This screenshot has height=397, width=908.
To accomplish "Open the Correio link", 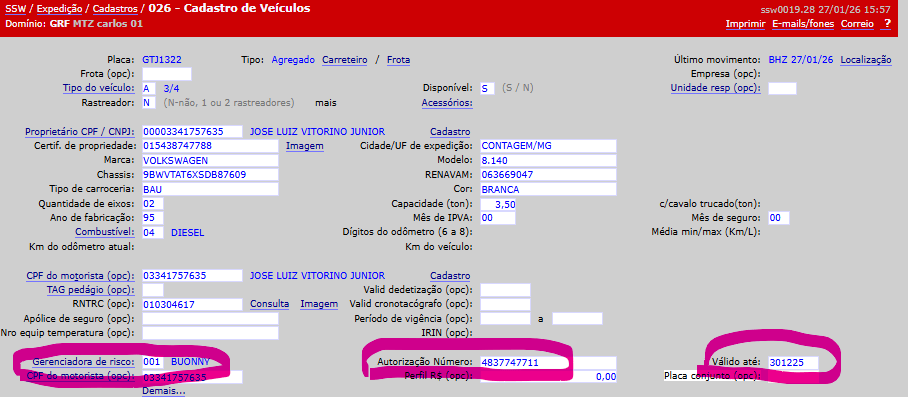I will pyautogui.click(x=857, y=24).
